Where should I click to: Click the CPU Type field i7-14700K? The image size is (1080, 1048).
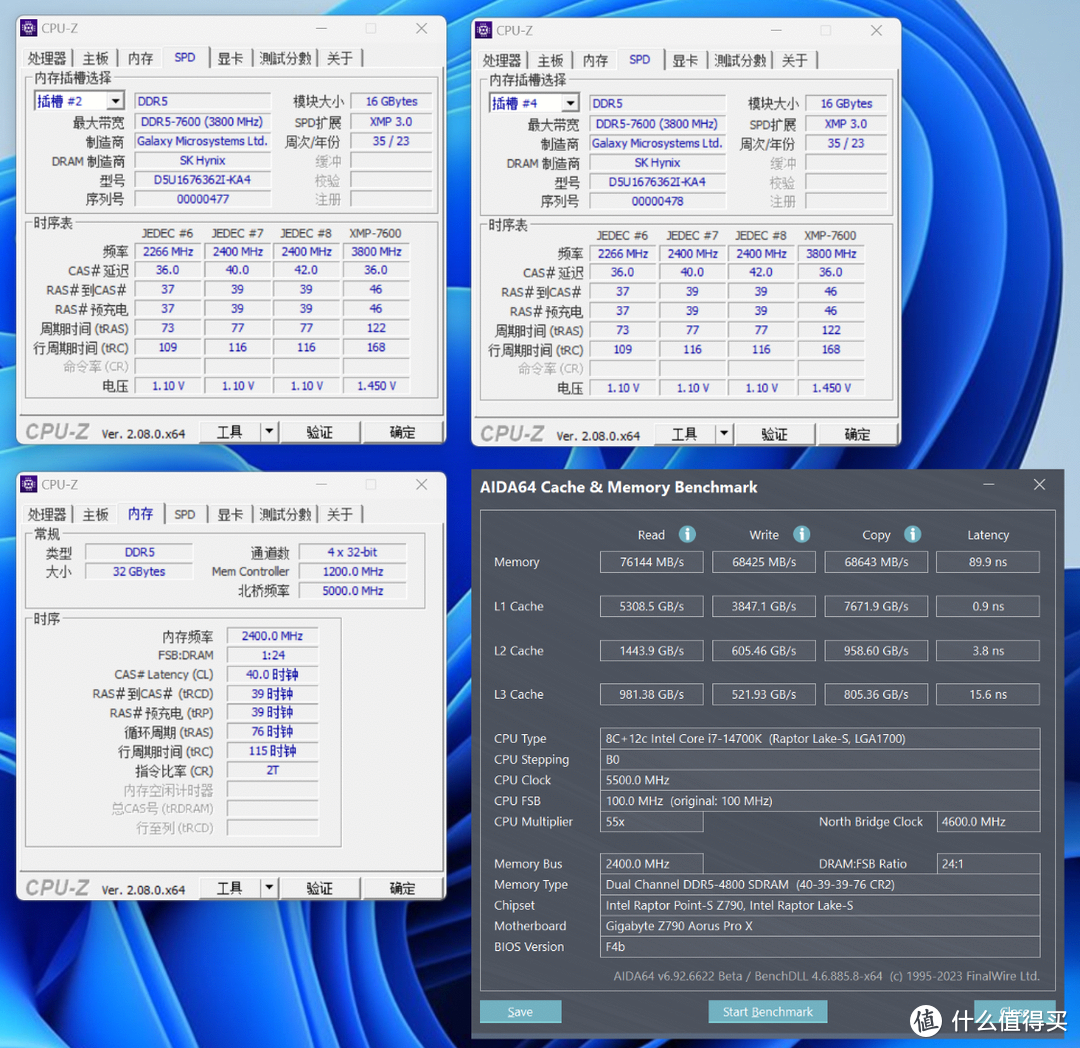pyautogui.click(x=820, y=738)
